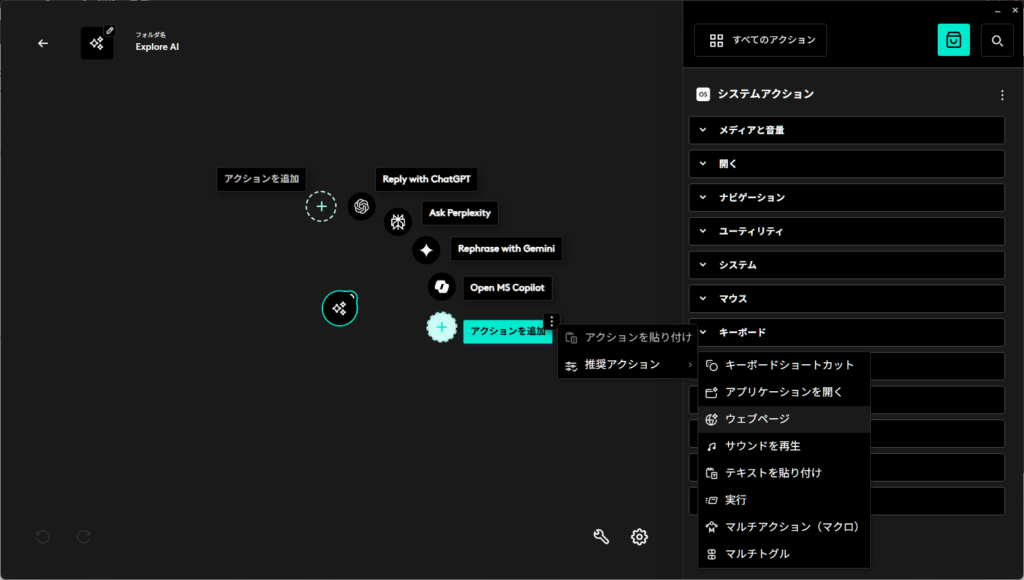The image size is (1024, 580).
Task: Click the Reply with ChatGPT label
Action: 426,179
